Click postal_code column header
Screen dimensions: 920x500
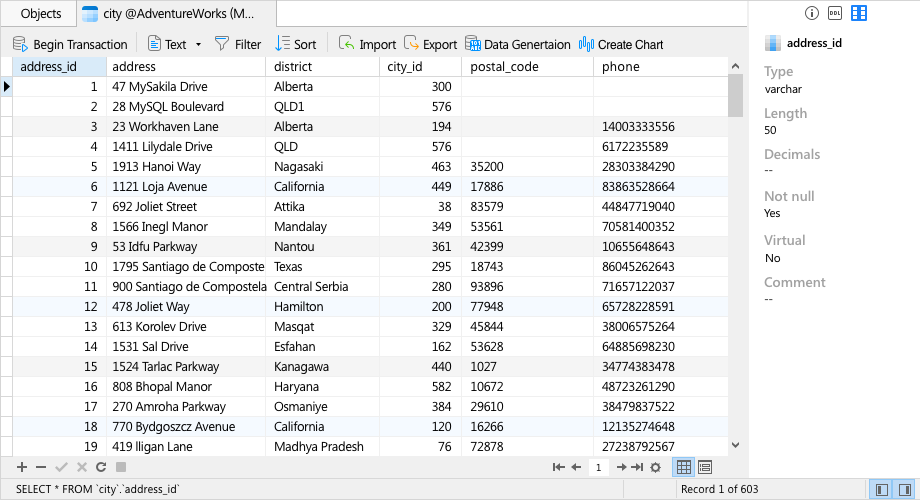coord(527,66)
